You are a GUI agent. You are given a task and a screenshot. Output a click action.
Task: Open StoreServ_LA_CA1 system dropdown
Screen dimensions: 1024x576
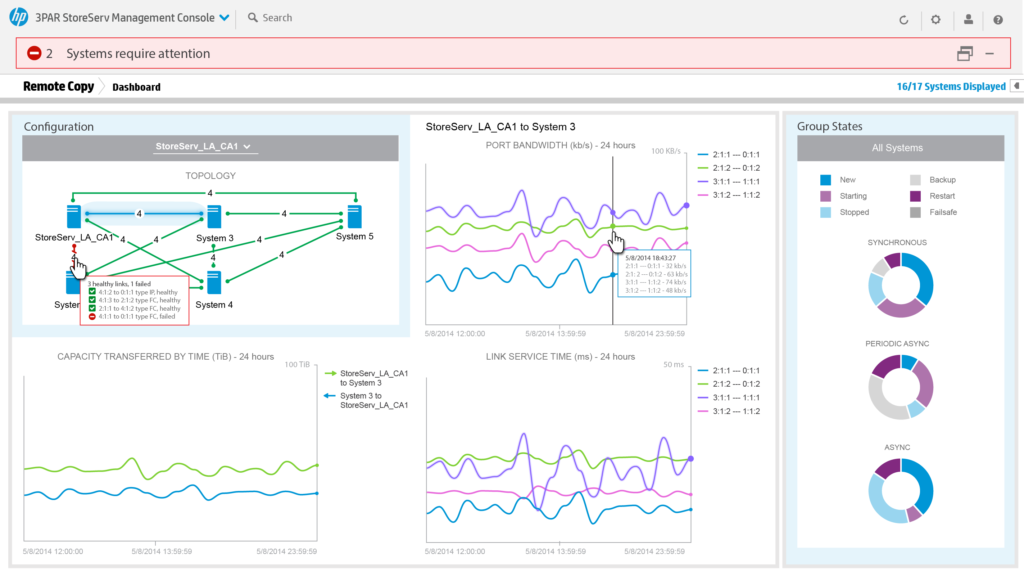(203, 146)
